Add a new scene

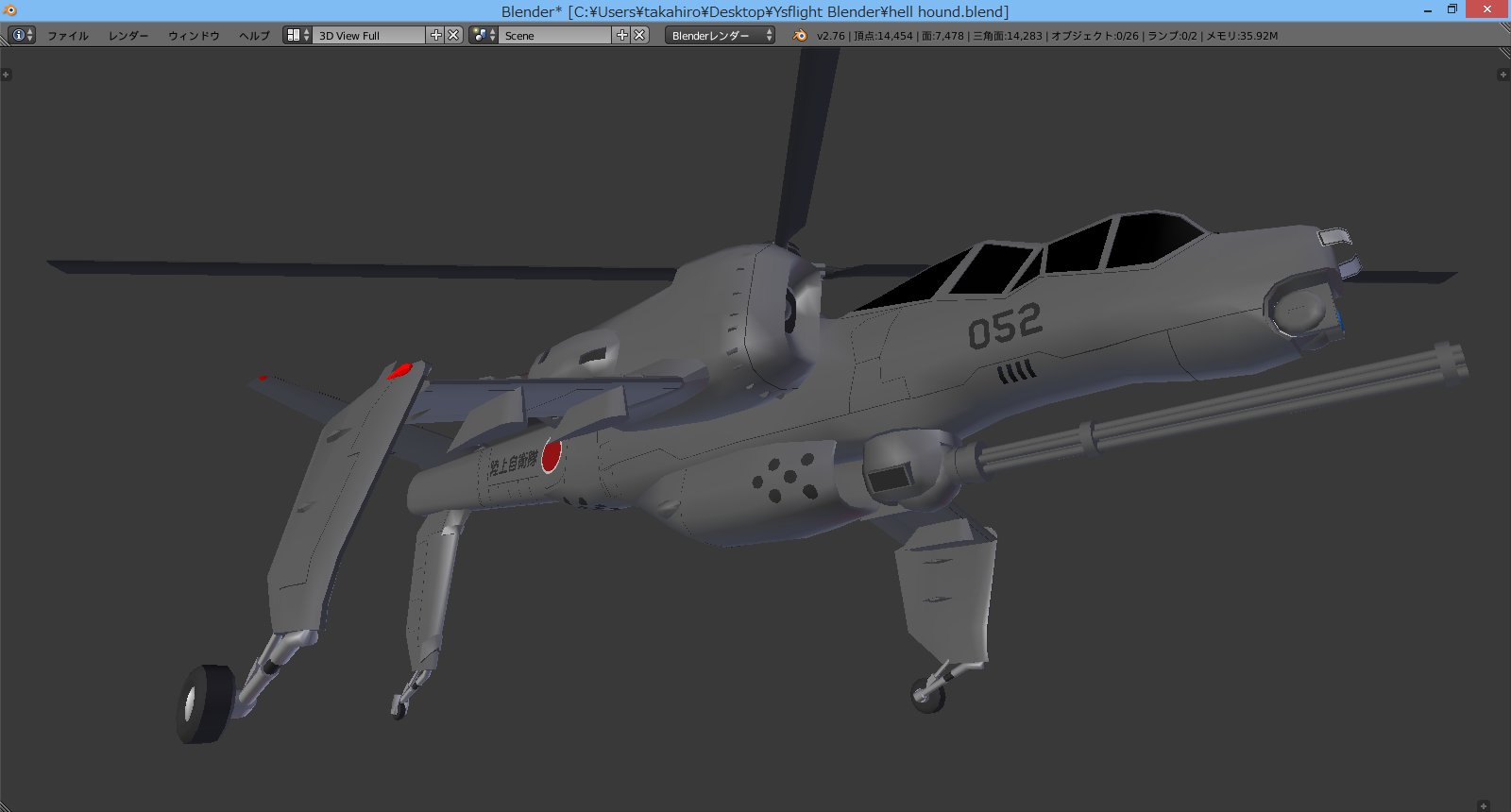[x=622, y=35]
